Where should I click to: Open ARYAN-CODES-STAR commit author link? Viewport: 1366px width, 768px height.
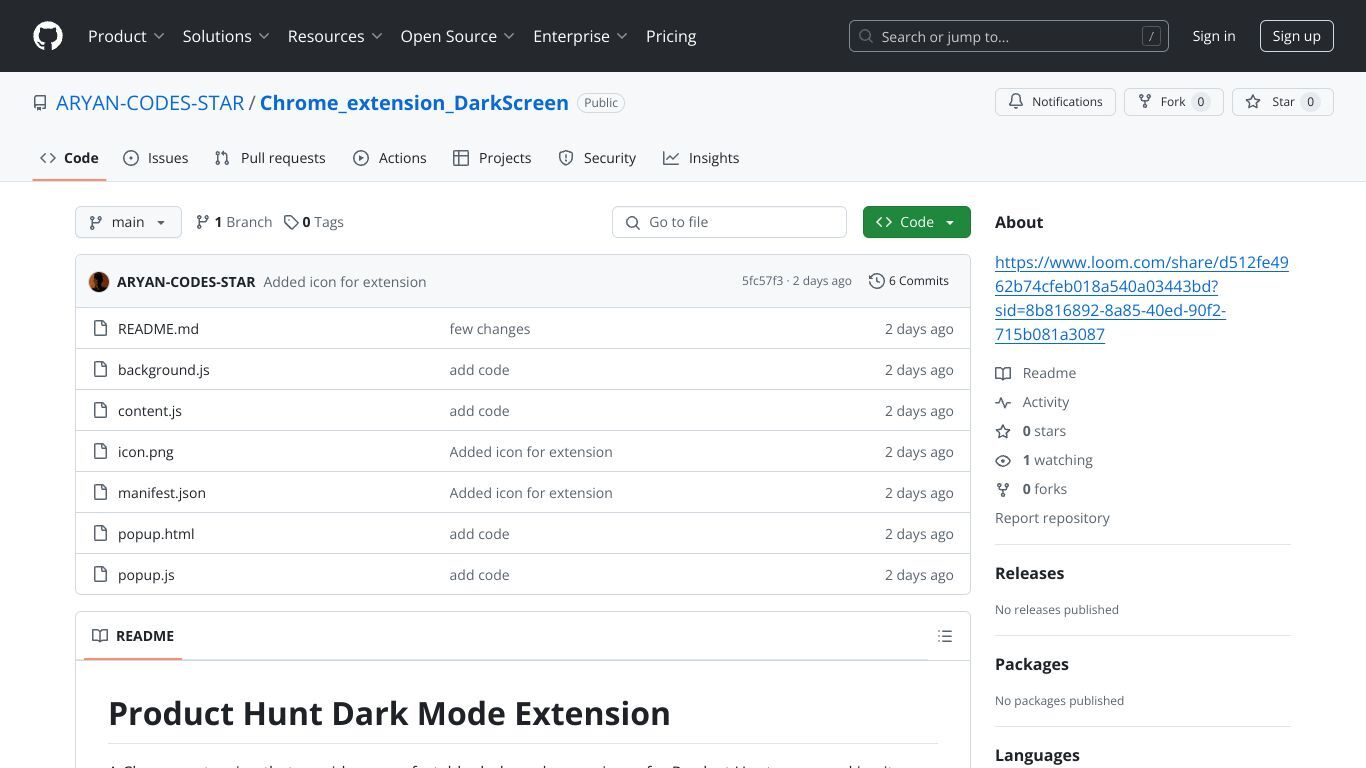tap(186, 282)
